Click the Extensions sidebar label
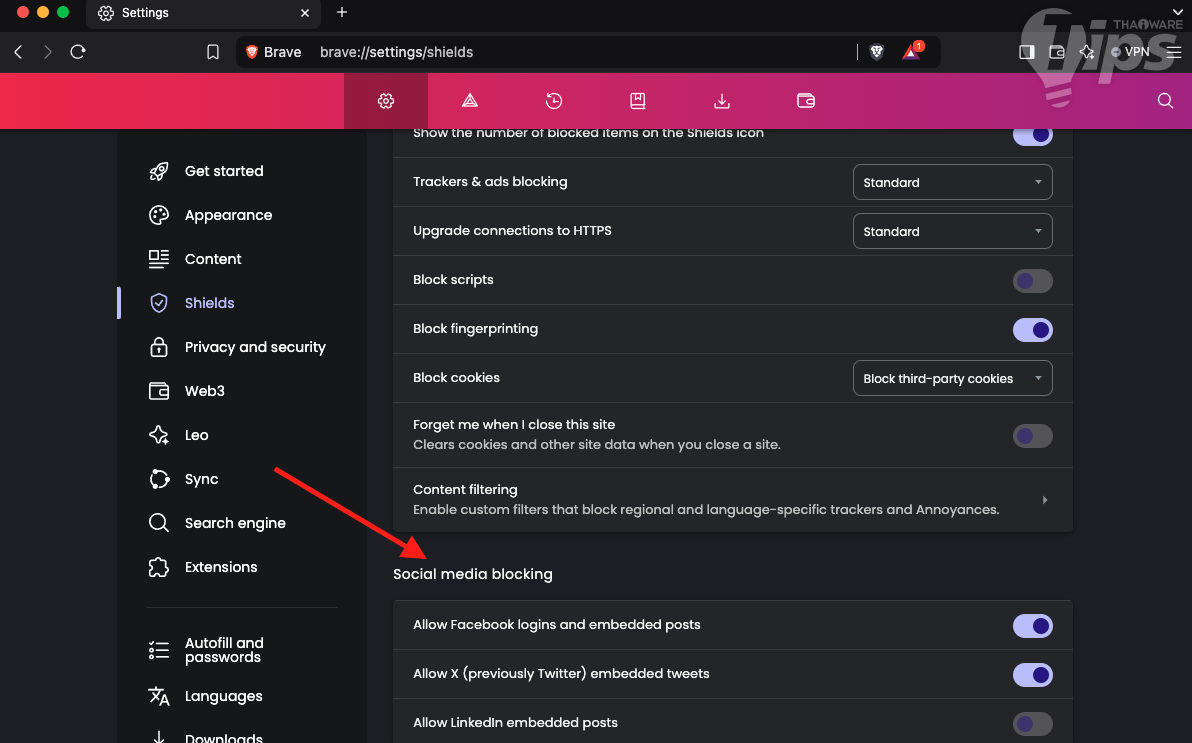This screenshot has width=1192, height=743. [221, 567]
